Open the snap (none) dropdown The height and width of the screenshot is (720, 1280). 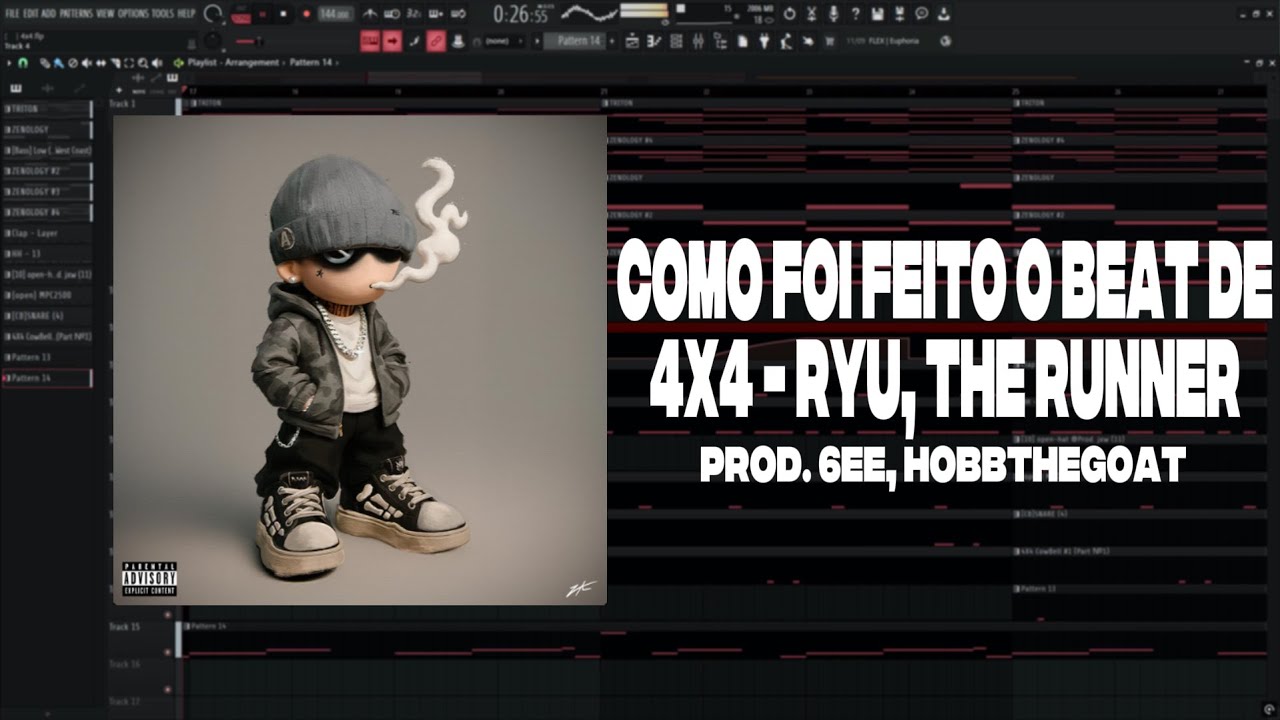click(x=502, y=41)
